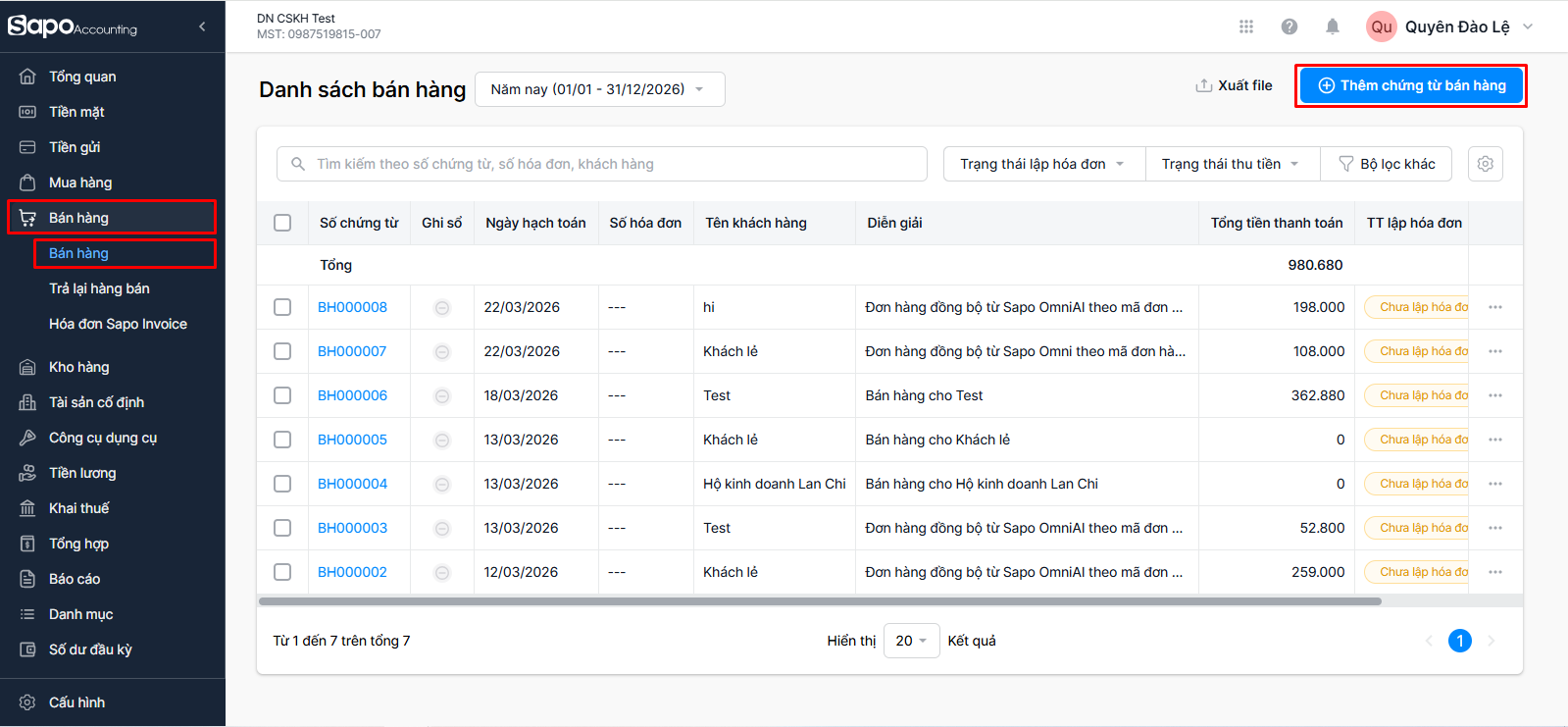The image size is (1568, 727).
Task: Go to Trả lại hàng bán submenu
Action: [x=99, y=288]
